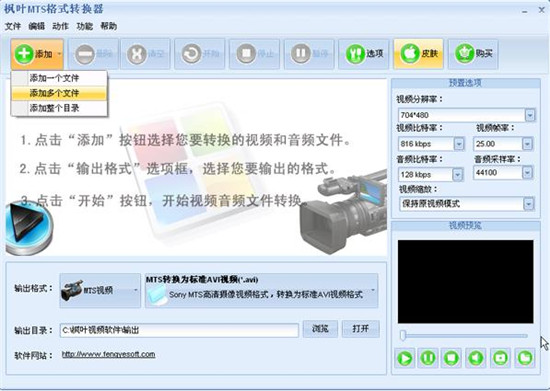This screenshot has width=550, height=391.
Task: Pause the video preview
Action: pyautogui.click(x=428, y=358)
